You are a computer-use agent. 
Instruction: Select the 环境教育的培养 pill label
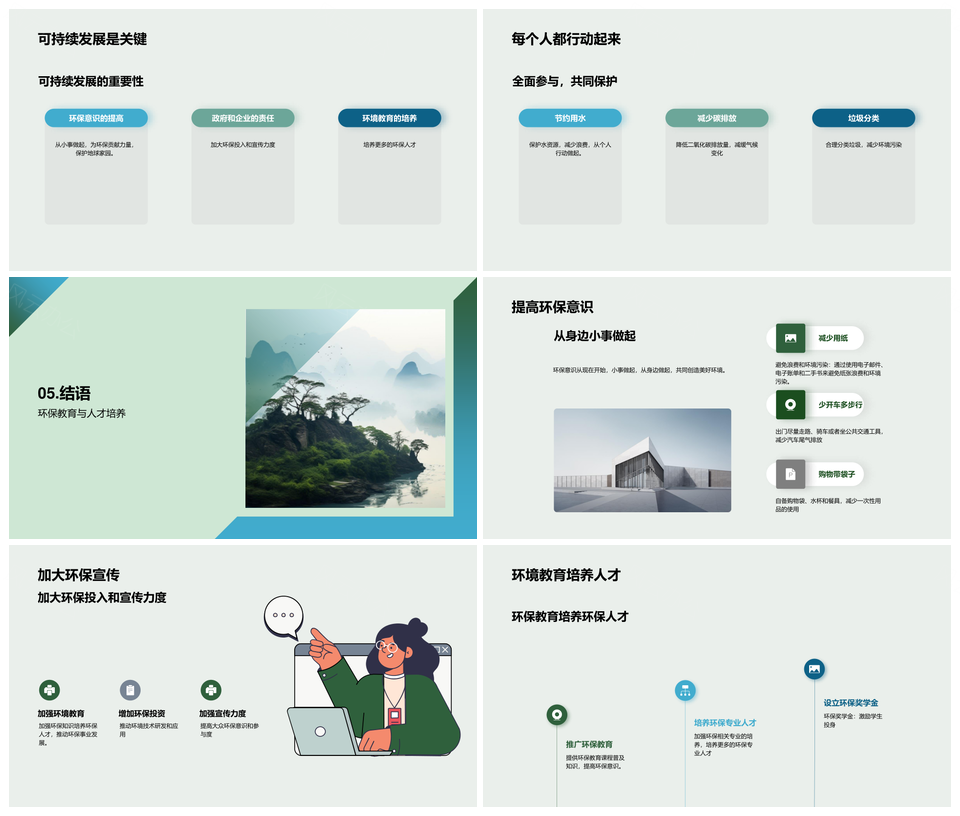point(389,118)
